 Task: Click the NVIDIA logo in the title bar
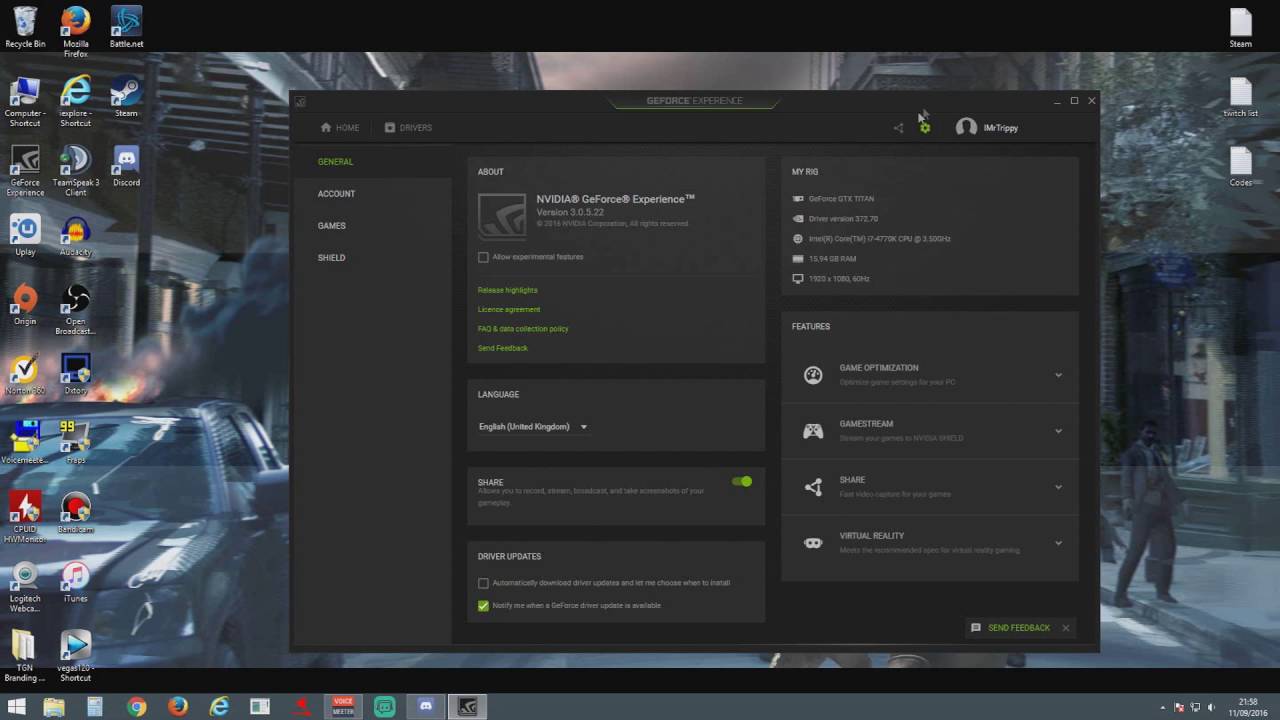point(300,101)
